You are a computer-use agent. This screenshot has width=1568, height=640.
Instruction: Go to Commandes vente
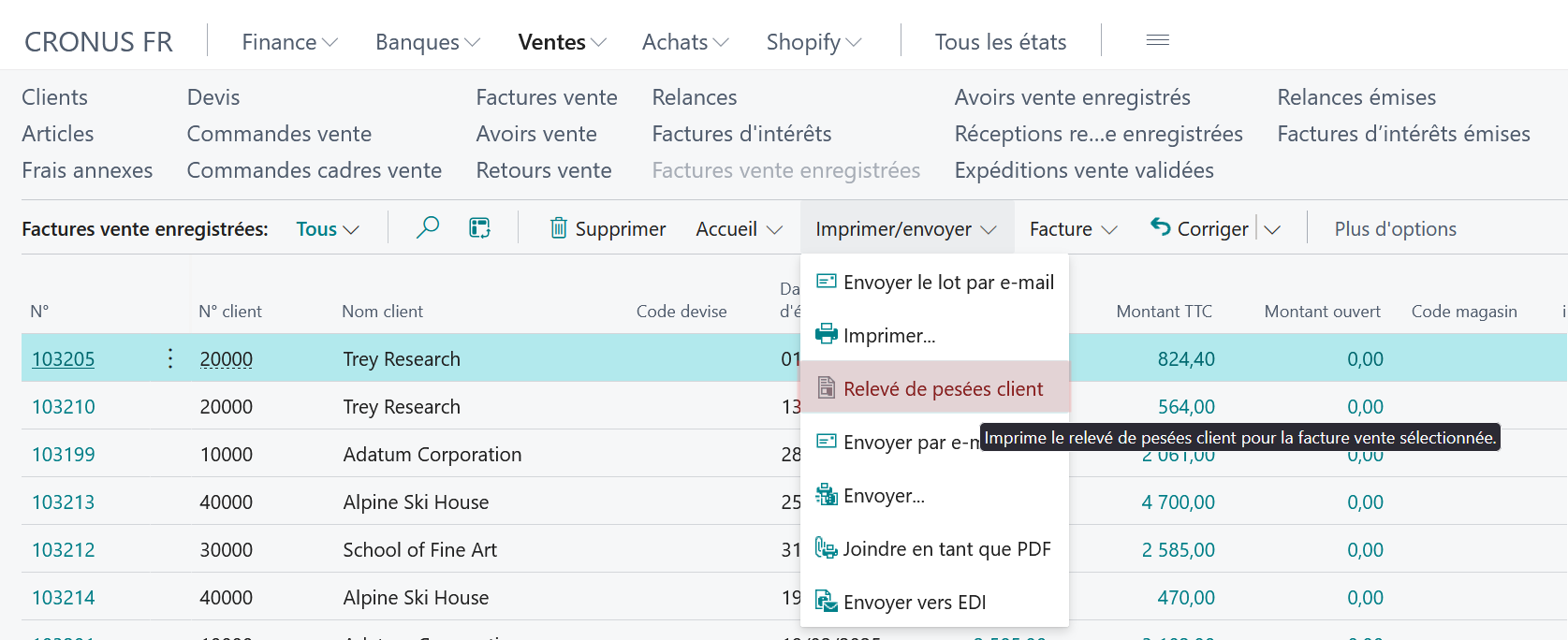[x=279, y=134]
